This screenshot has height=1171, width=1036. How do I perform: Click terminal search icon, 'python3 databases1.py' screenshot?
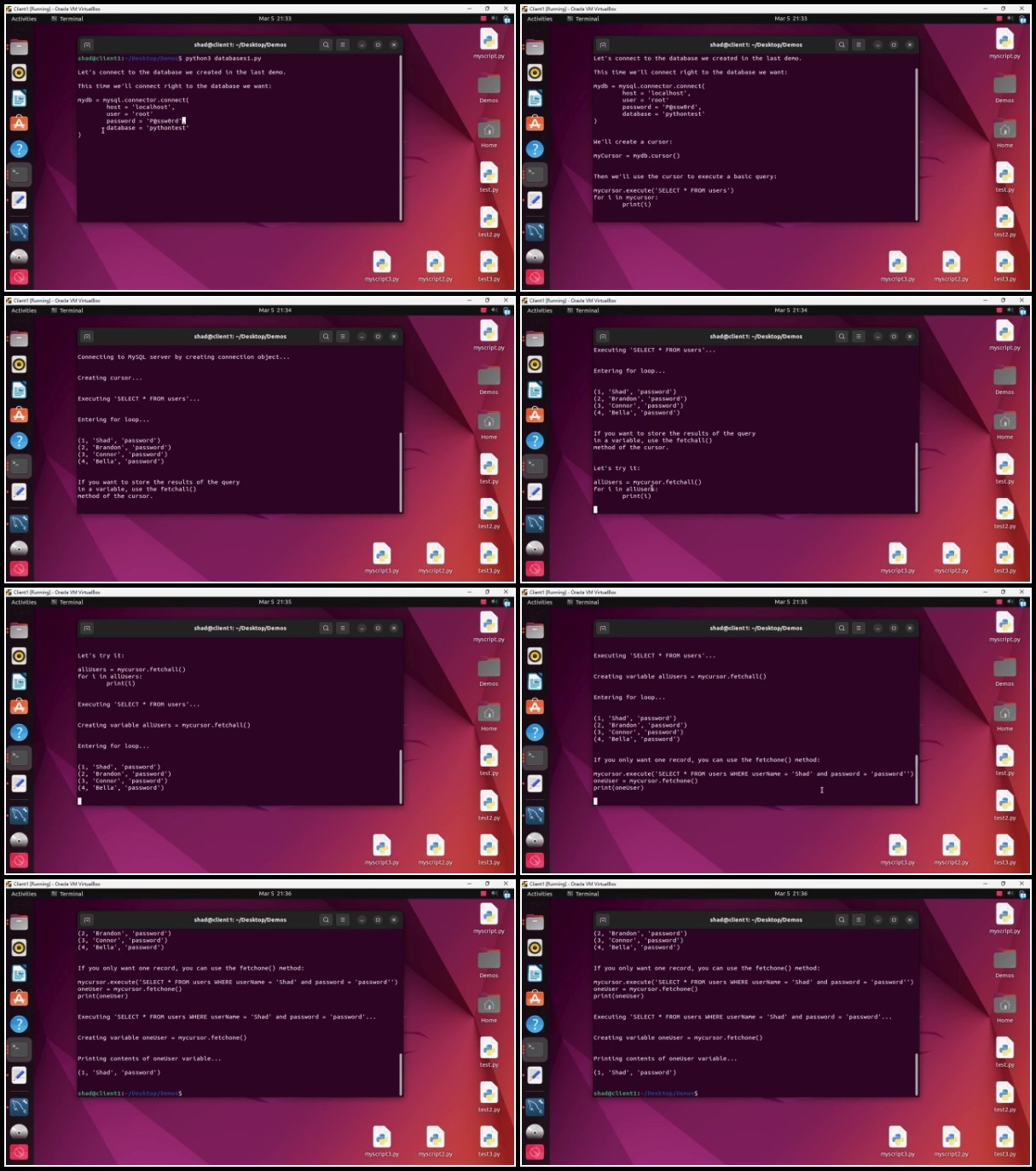[326, 44]
